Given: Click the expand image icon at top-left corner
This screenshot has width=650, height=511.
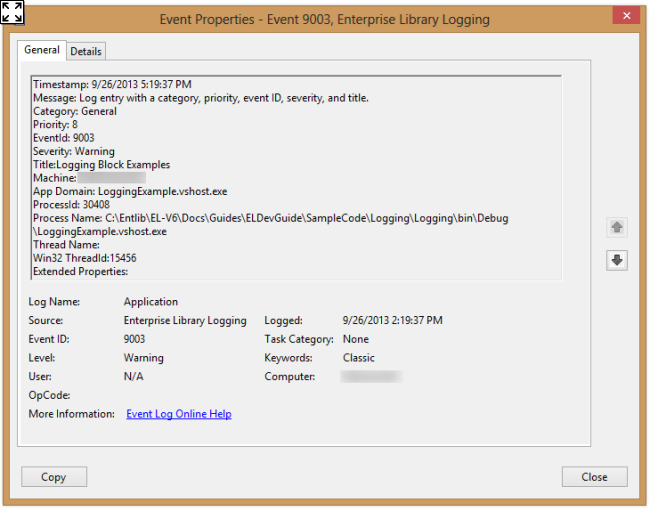Looking at the screenshot, I should pos(12,12).
